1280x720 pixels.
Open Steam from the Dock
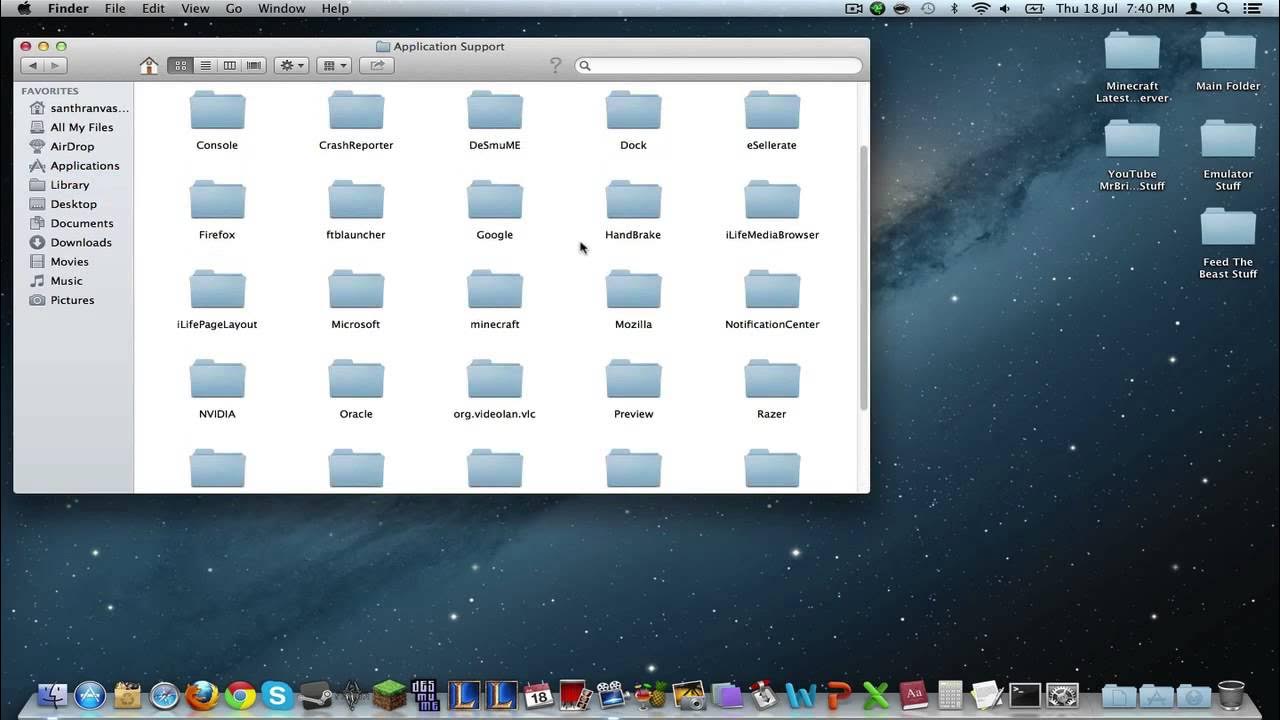(x=315, y=695)
